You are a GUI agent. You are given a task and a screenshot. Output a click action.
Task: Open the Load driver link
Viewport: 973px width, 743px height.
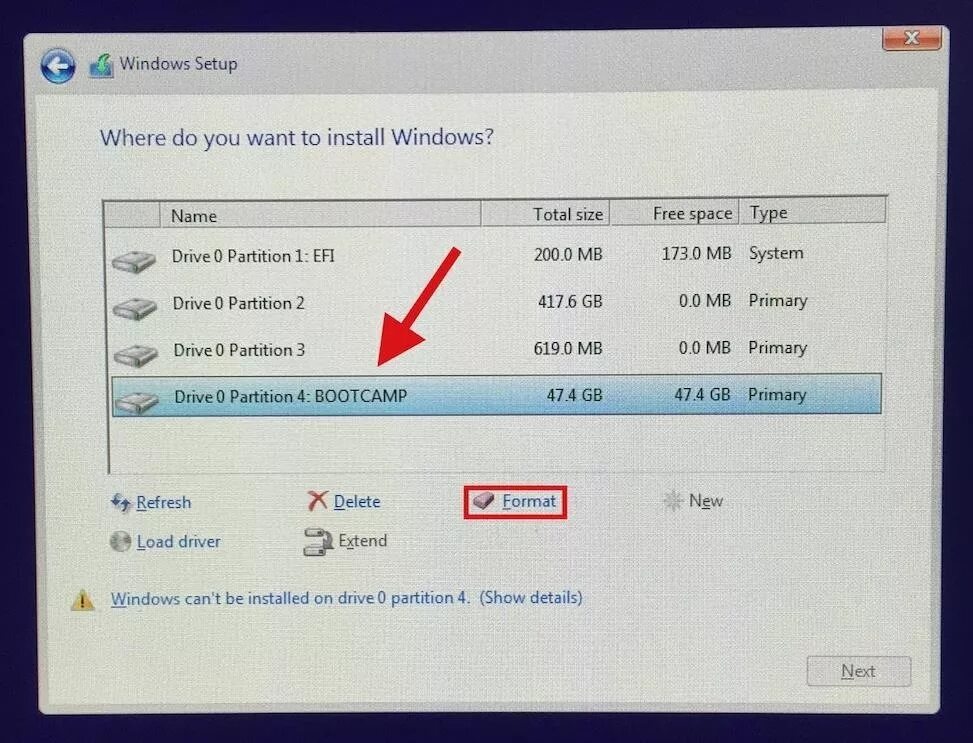click(x=179, y=542)
